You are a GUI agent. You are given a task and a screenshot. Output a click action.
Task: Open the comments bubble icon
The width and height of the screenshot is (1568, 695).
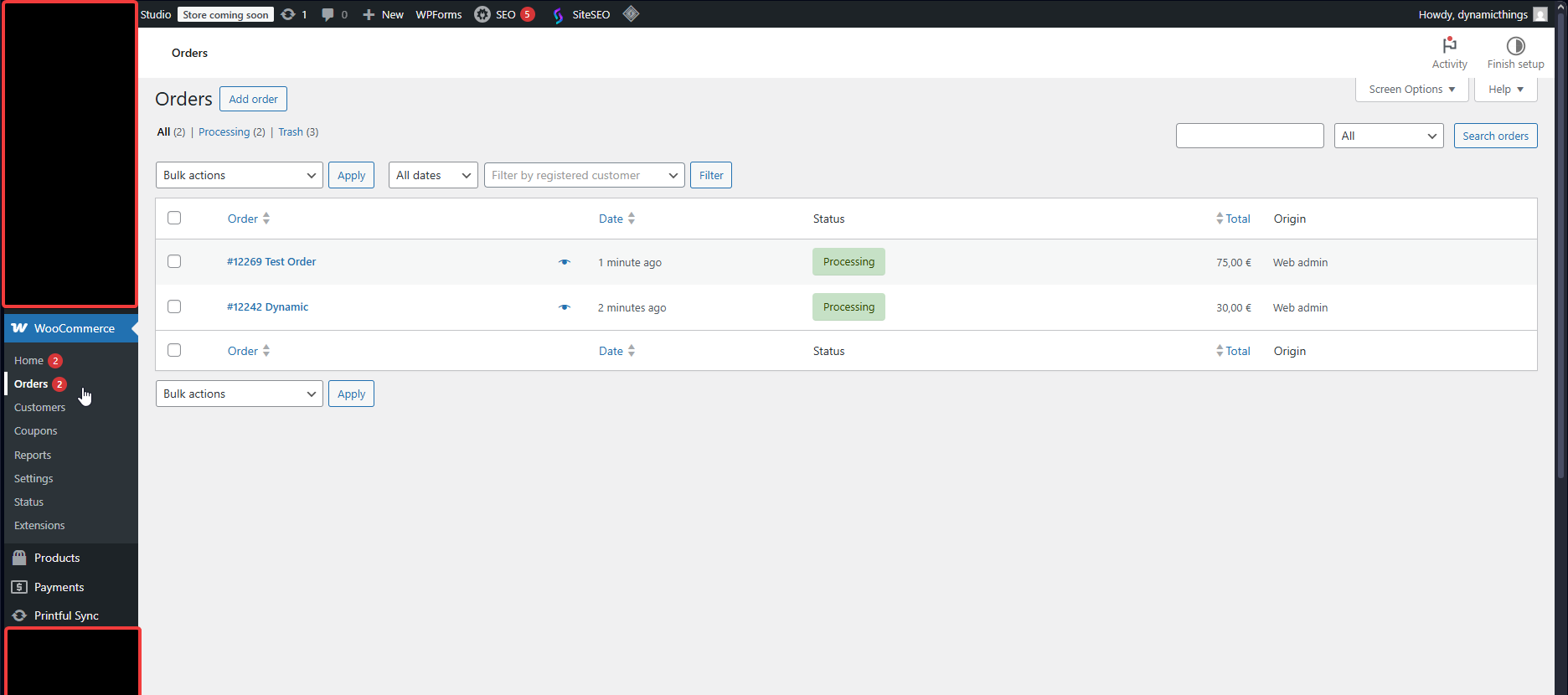[328, 14]
